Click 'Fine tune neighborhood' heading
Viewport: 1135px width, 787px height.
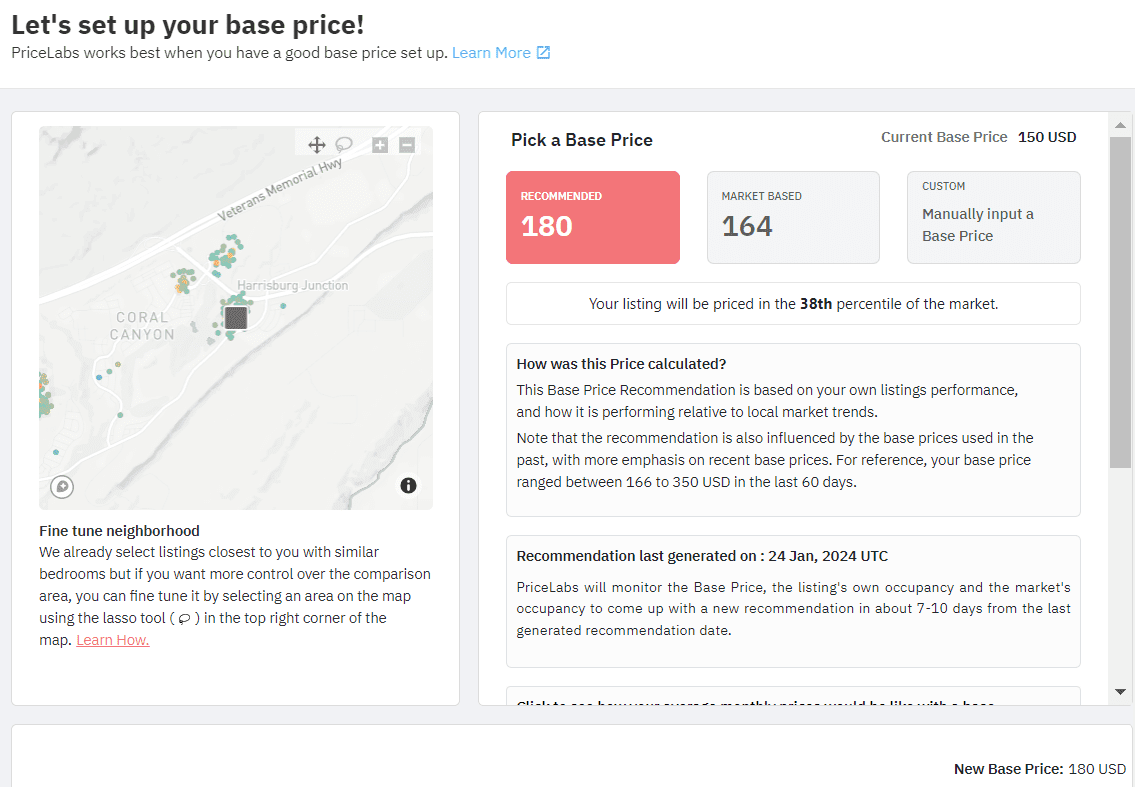pyautogui.click(x=119, y=531)
